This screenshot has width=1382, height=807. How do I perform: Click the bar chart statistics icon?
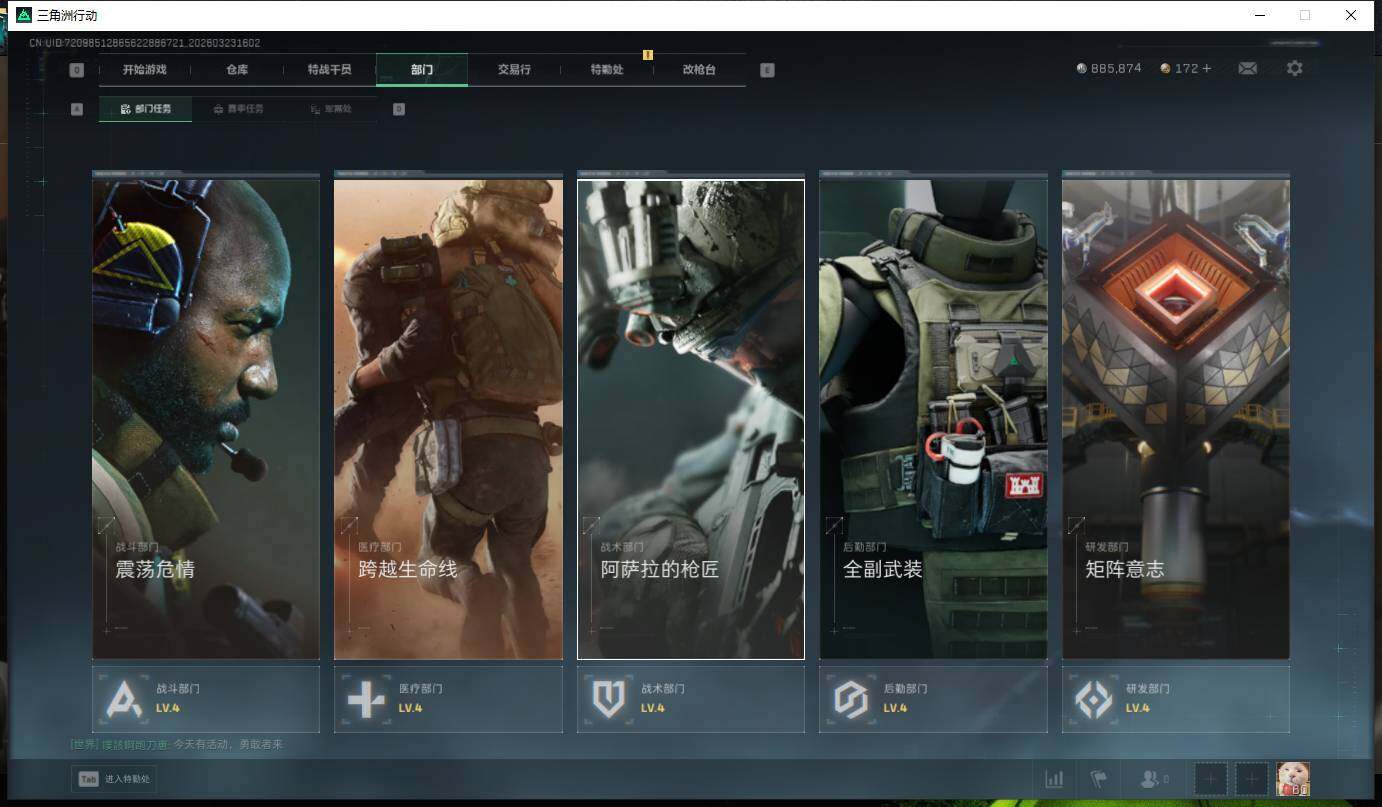tap(1053, 779)
